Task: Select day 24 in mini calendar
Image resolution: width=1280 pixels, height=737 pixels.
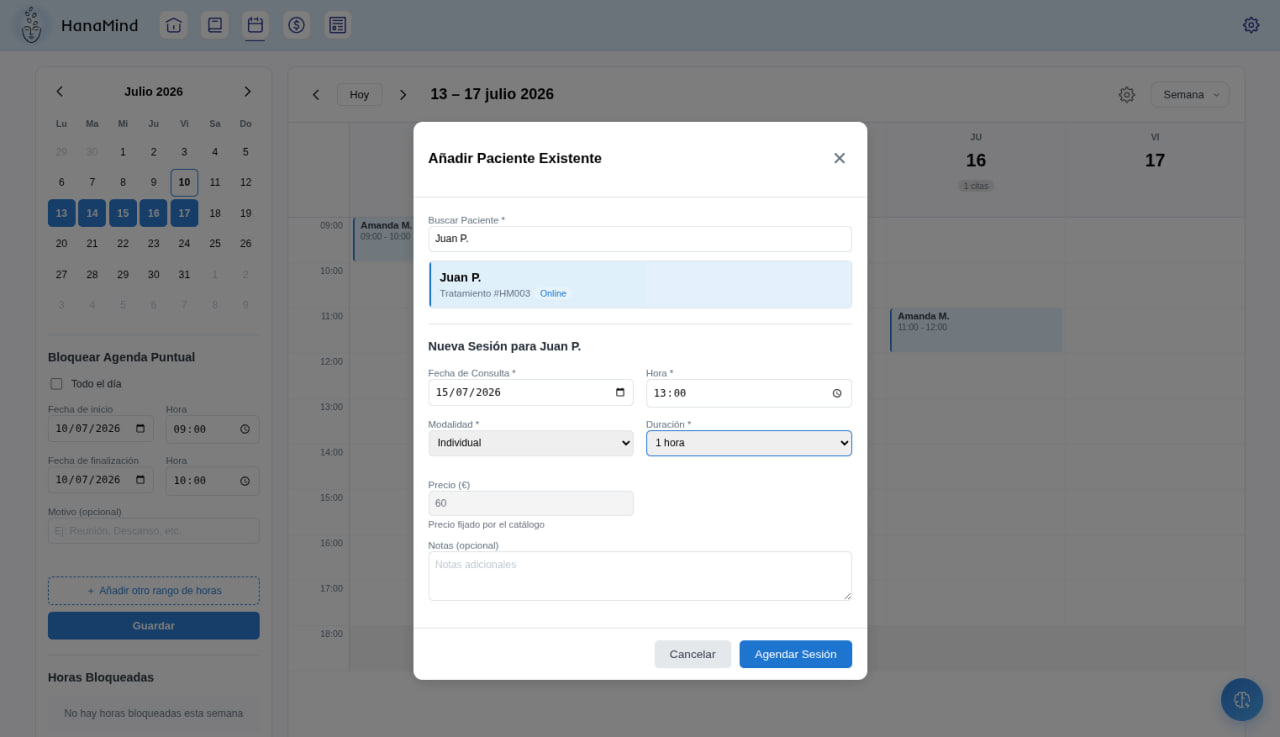Action: pyautogui.click(x=184, y=244)
